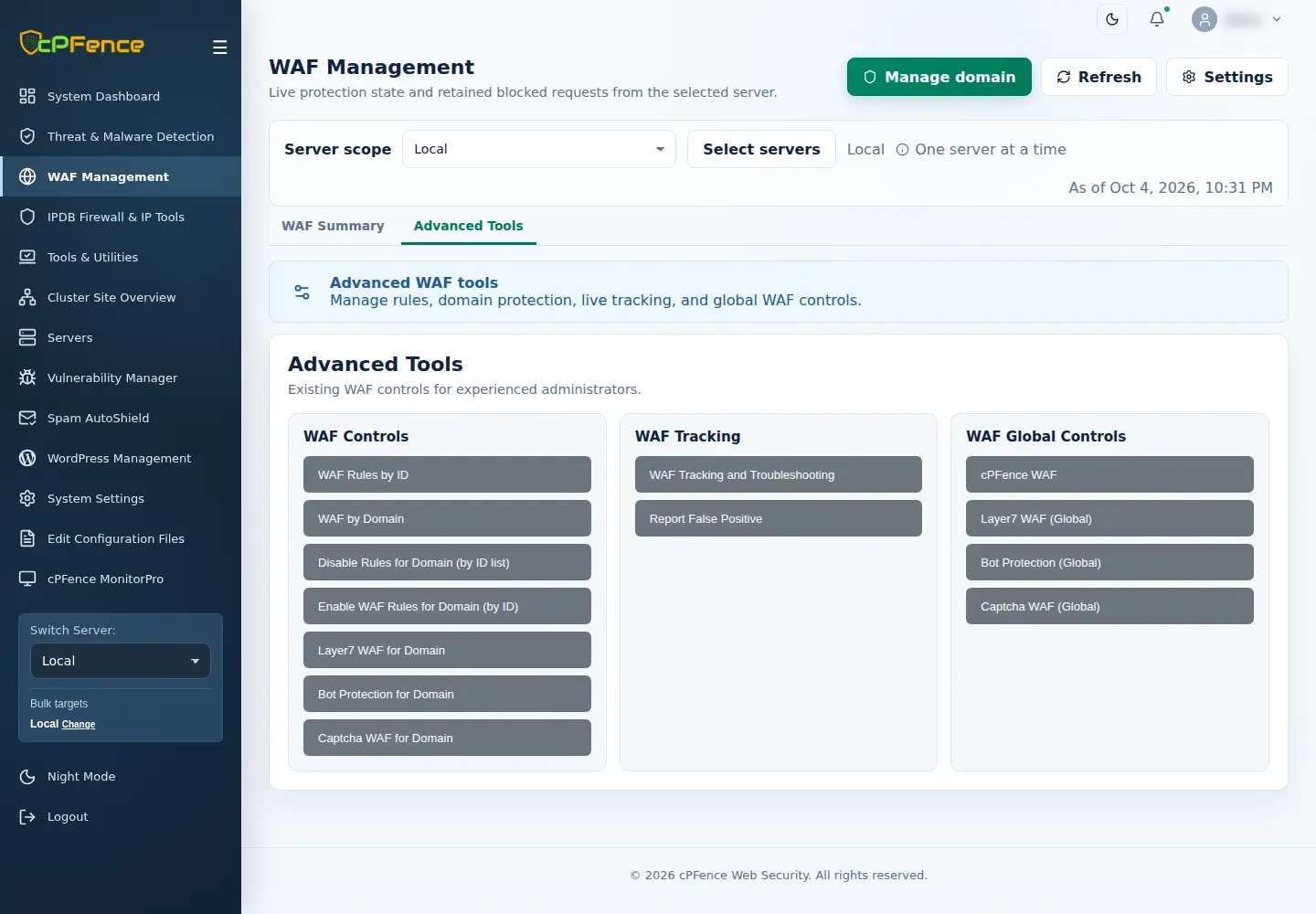Screen dimensions: 1316x914
Task: Open WAF by Domain
Action: click(447, 518)
